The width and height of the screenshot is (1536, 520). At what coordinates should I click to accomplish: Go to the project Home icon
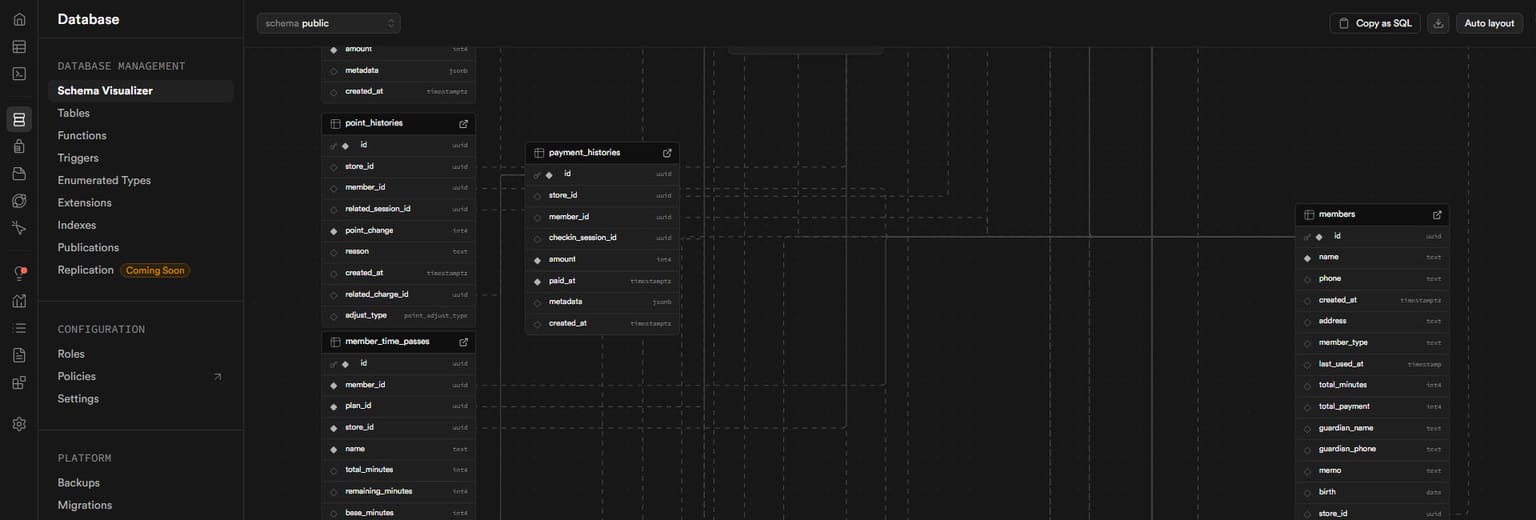pyautogui.click(x=19, y=19)
